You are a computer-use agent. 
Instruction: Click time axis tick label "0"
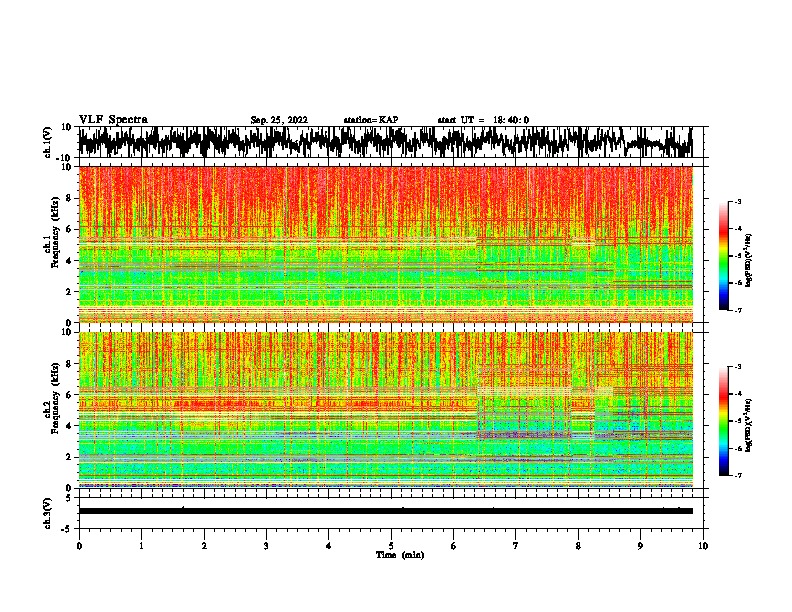[x=79, y=546]
